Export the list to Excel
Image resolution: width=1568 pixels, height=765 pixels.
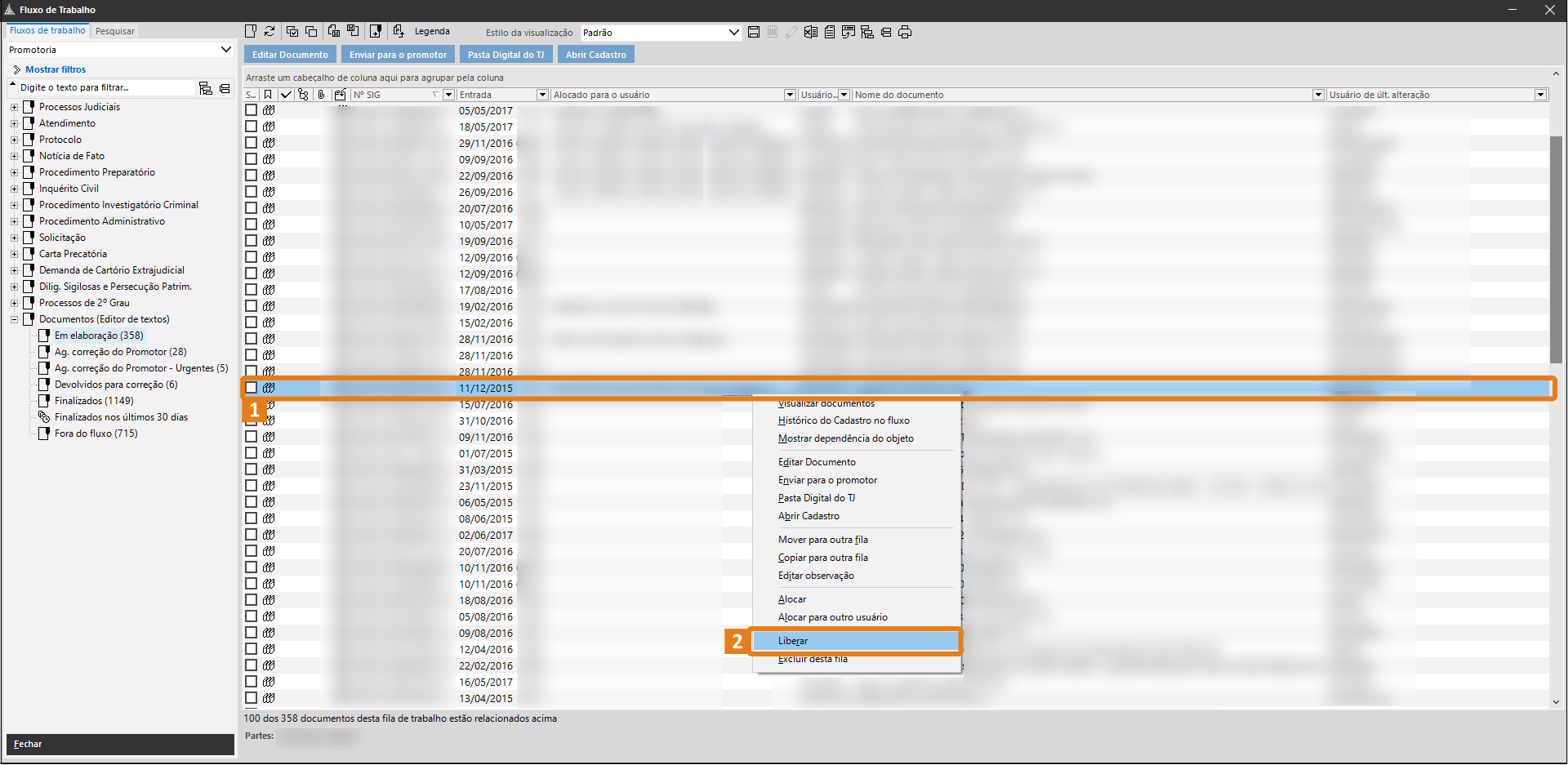(810, 32)
